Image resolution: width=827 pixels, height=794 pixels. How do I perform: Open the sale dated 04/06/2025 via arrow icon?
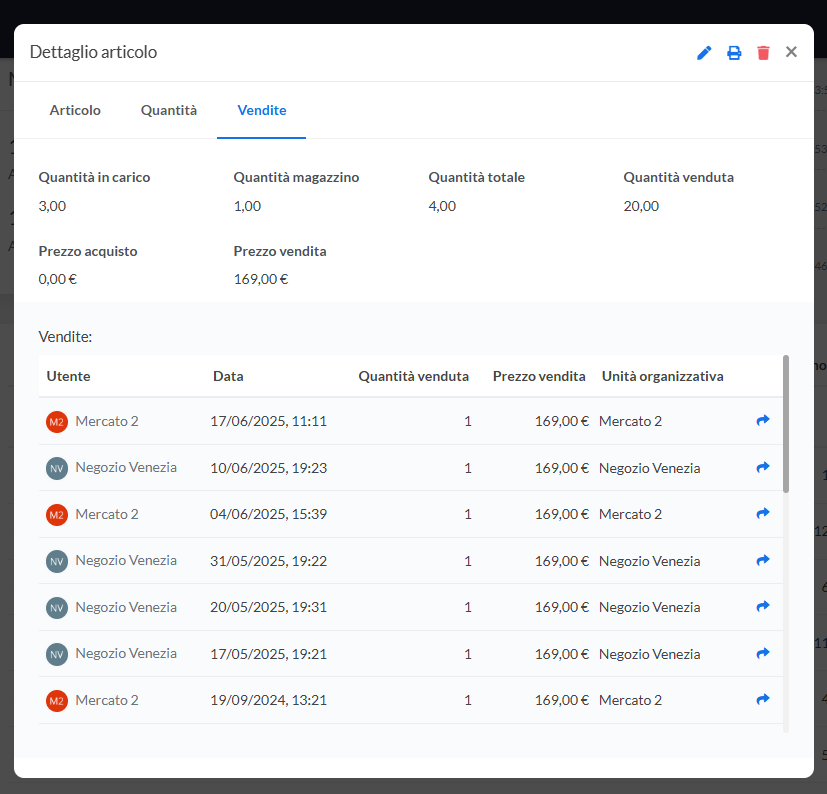763,514
